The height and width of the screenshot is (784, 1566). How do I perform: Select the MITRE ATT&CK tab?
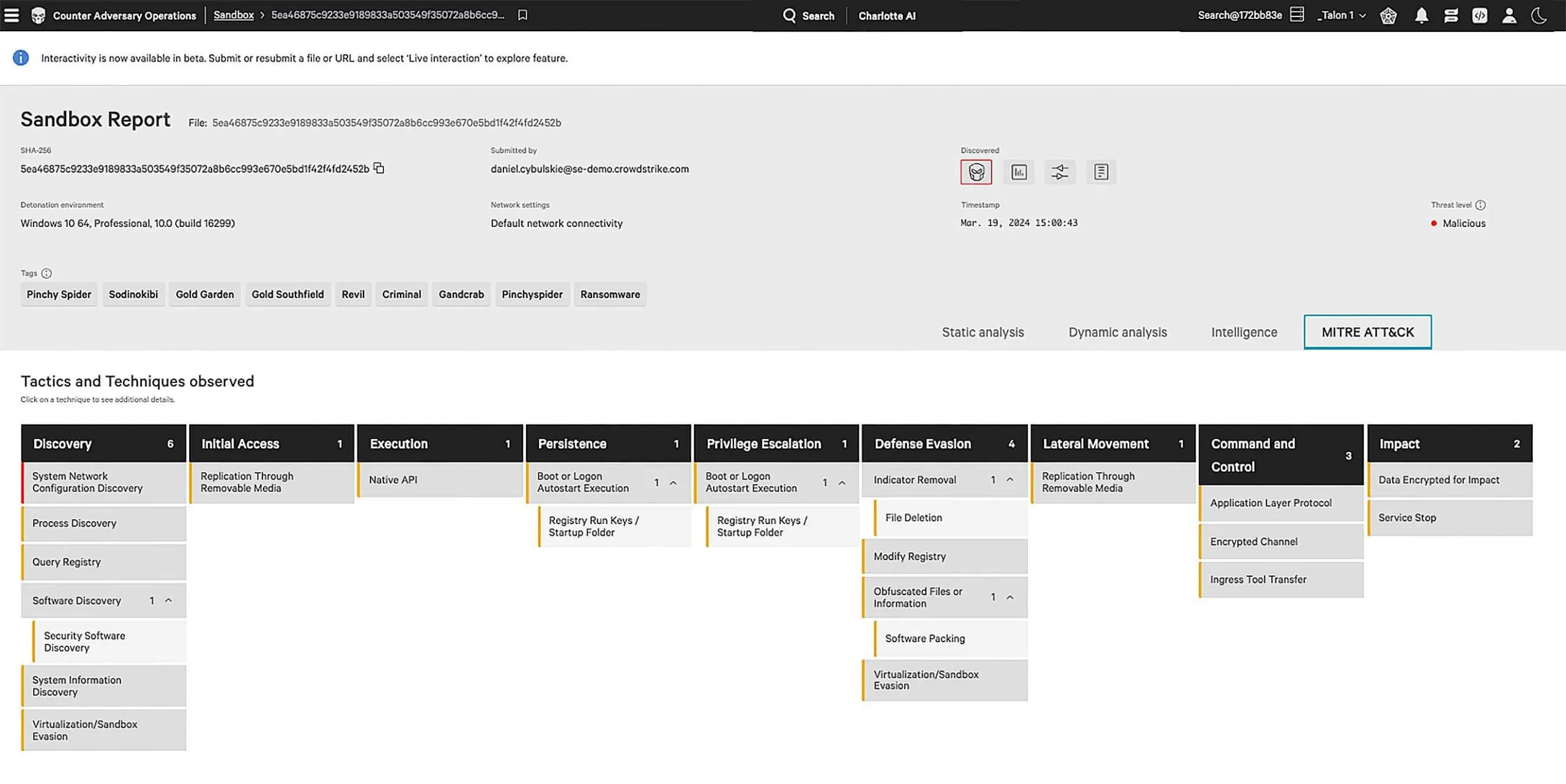click(1368, 332)
